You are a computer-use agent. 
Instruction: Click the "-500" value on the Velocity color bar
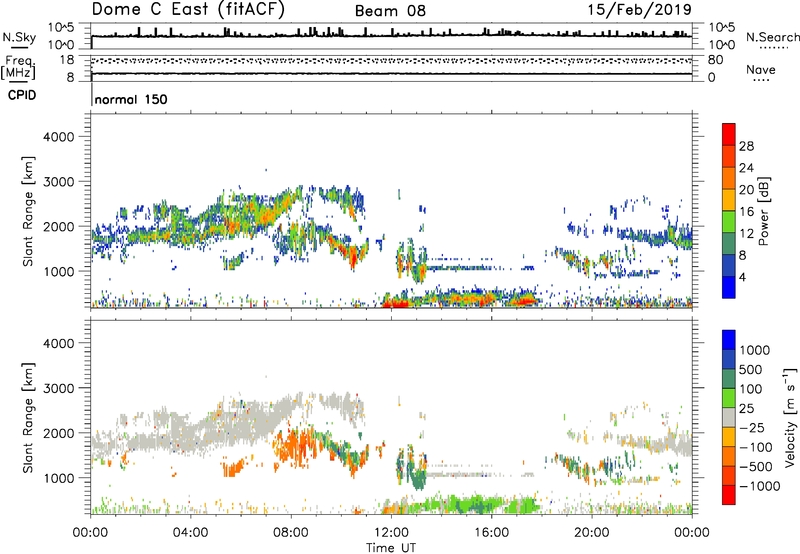coord(756,466)
